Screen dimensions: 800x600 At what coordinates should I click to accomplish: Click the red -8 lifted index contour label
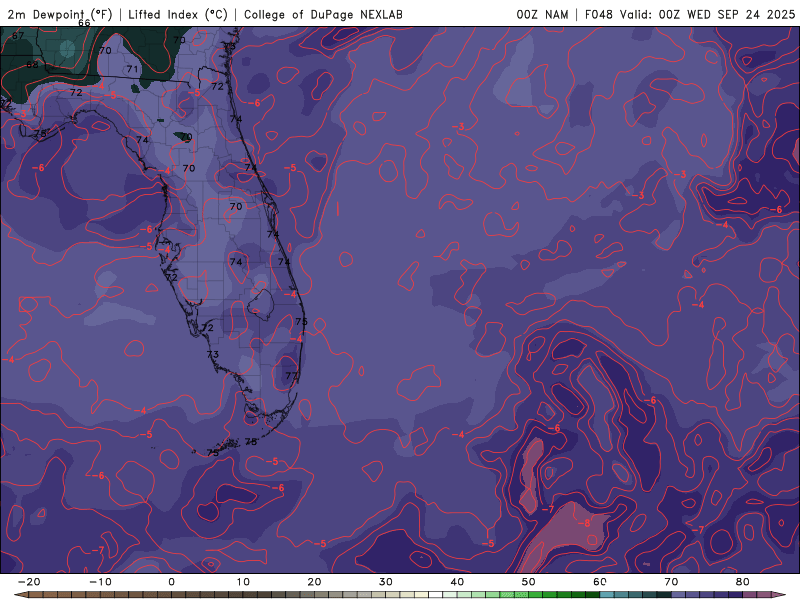tap(584, 523)
